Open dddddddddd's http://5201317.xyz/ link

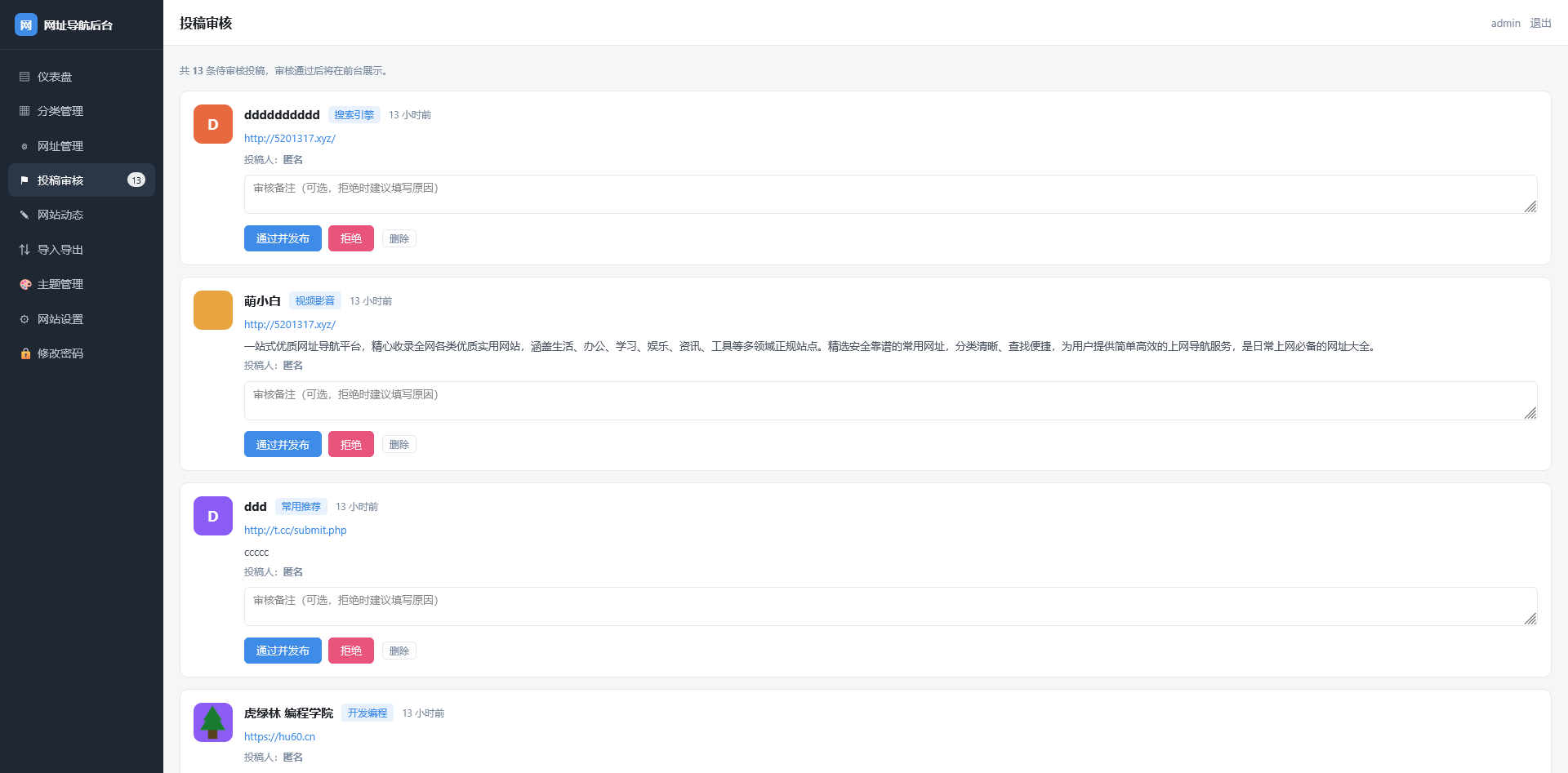(290, 139)
